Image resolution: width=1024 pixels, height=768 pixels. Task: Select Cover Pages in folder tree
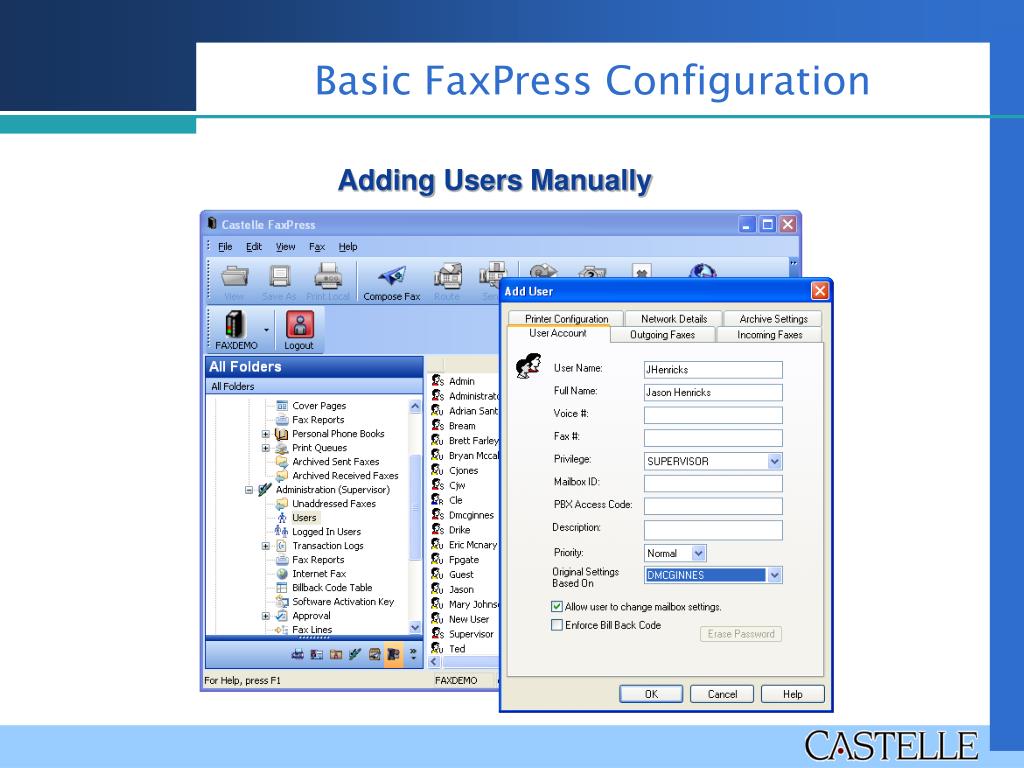319,406
